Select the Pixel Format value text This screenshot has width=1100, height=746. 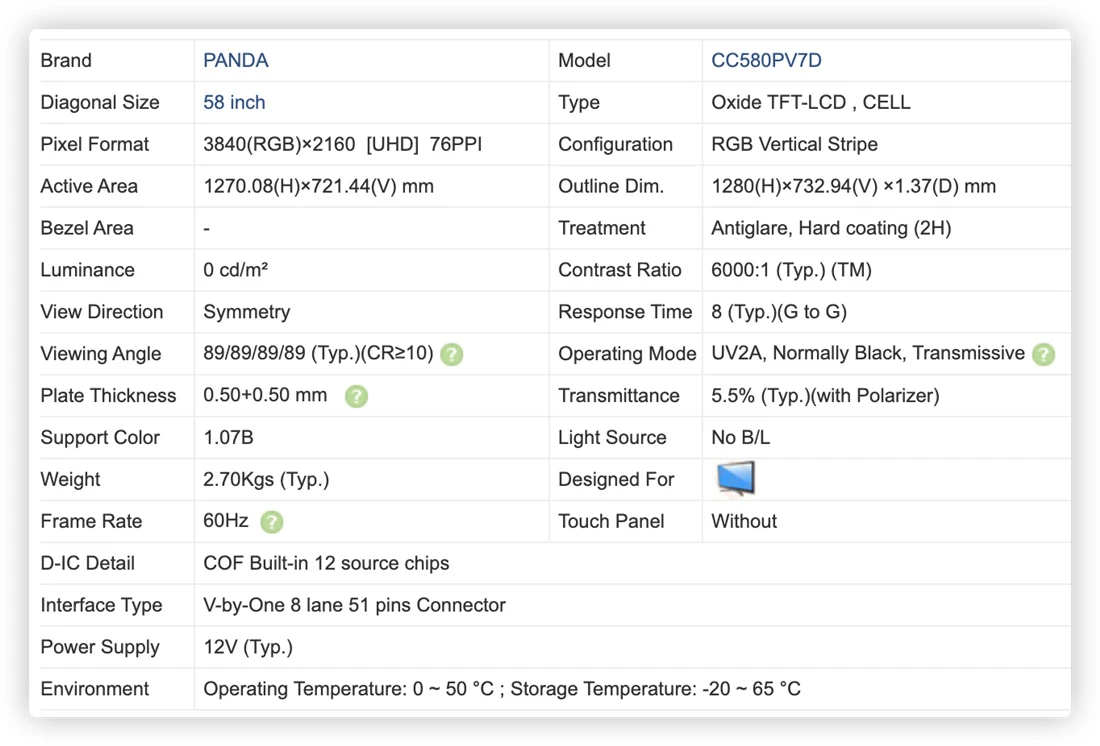(x=342, y=145)
